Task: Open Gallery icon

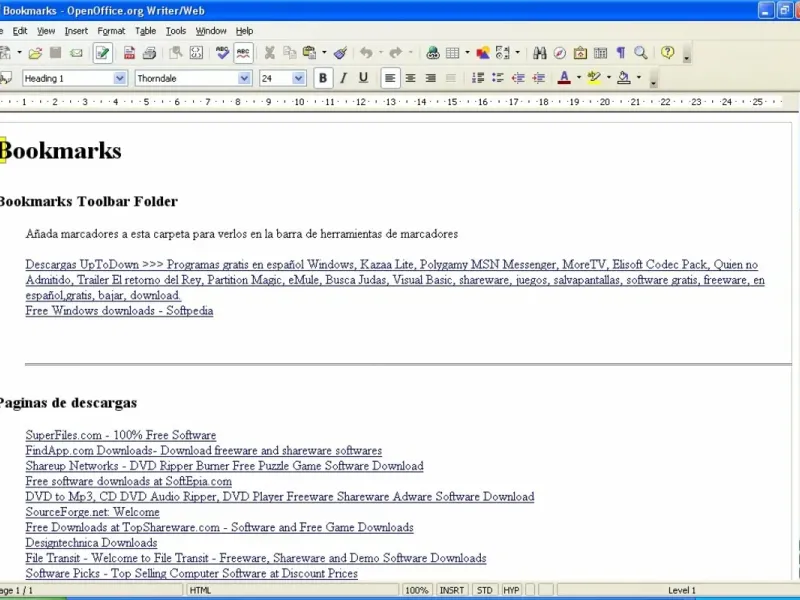Action: 580,53
